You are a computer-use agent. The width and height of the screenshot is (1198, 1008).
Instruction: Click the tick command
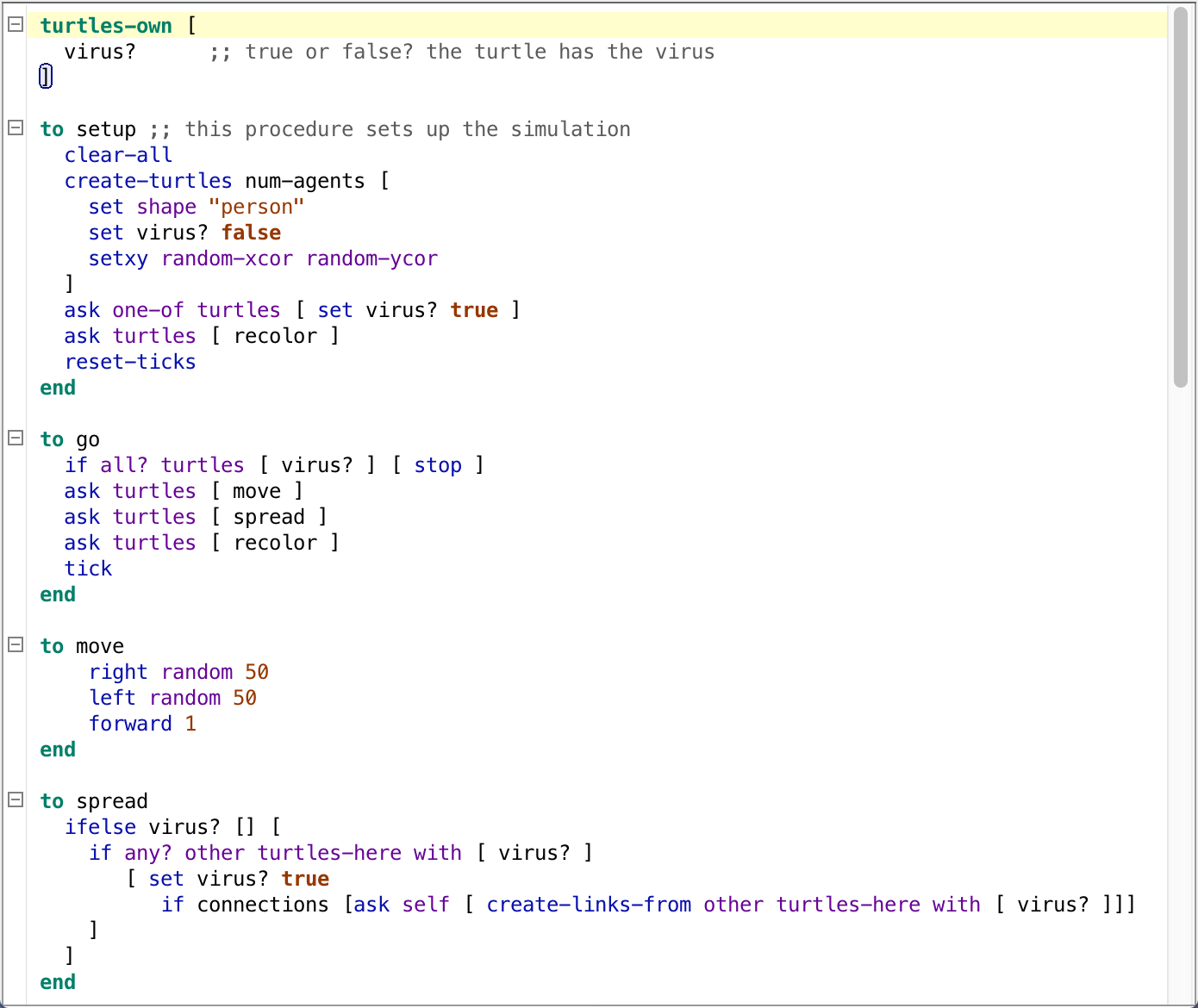click(88, 568)
